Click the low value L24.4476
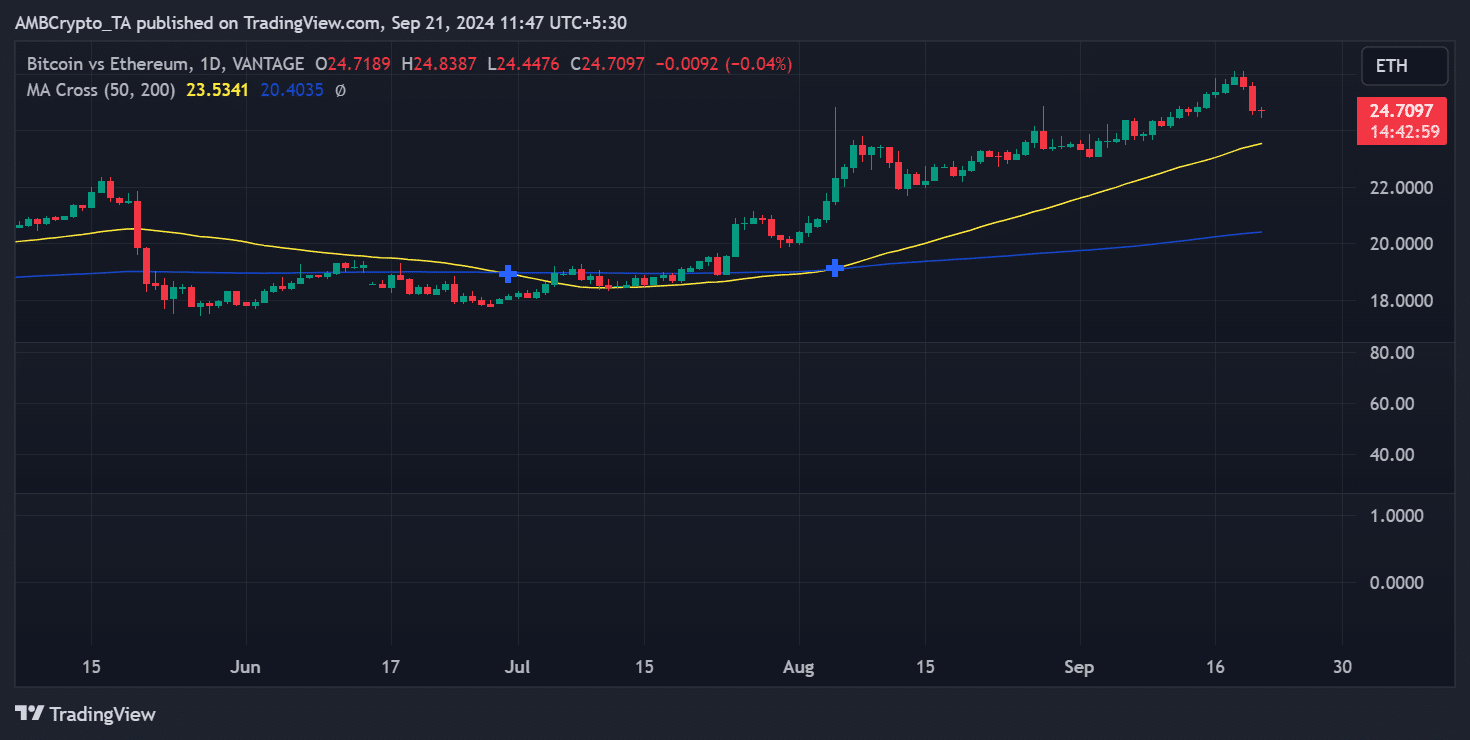 click(x=521, y=64)
